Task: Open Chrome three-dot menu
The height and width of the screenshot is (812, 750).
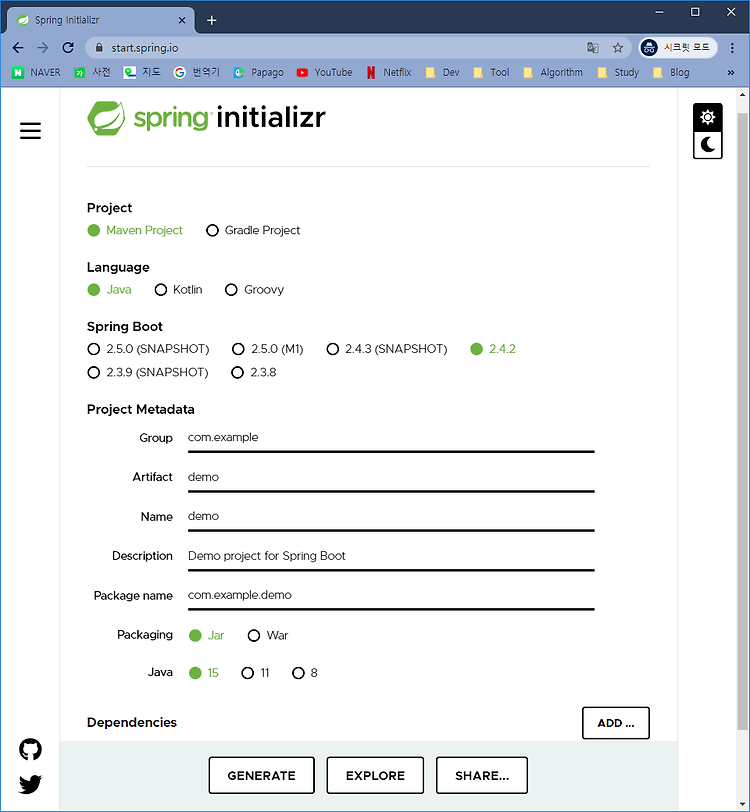Action: click(x=732, y=48)
